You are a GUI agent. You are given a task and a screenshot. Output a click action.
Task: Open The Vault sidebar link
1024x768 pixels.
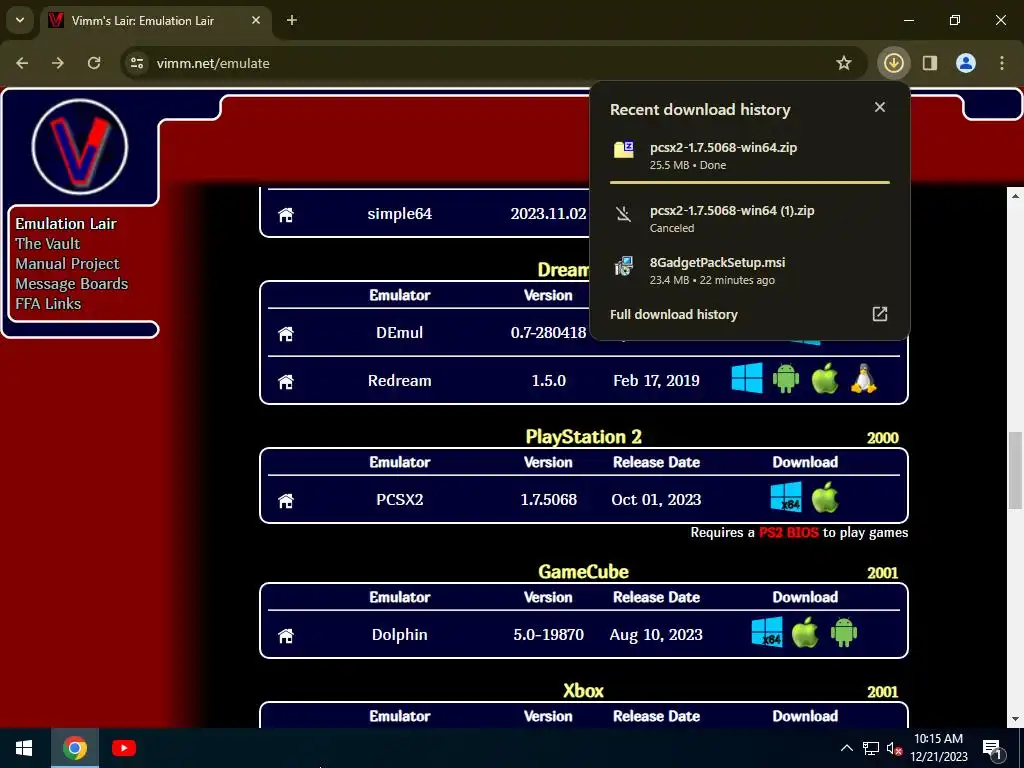48,244
